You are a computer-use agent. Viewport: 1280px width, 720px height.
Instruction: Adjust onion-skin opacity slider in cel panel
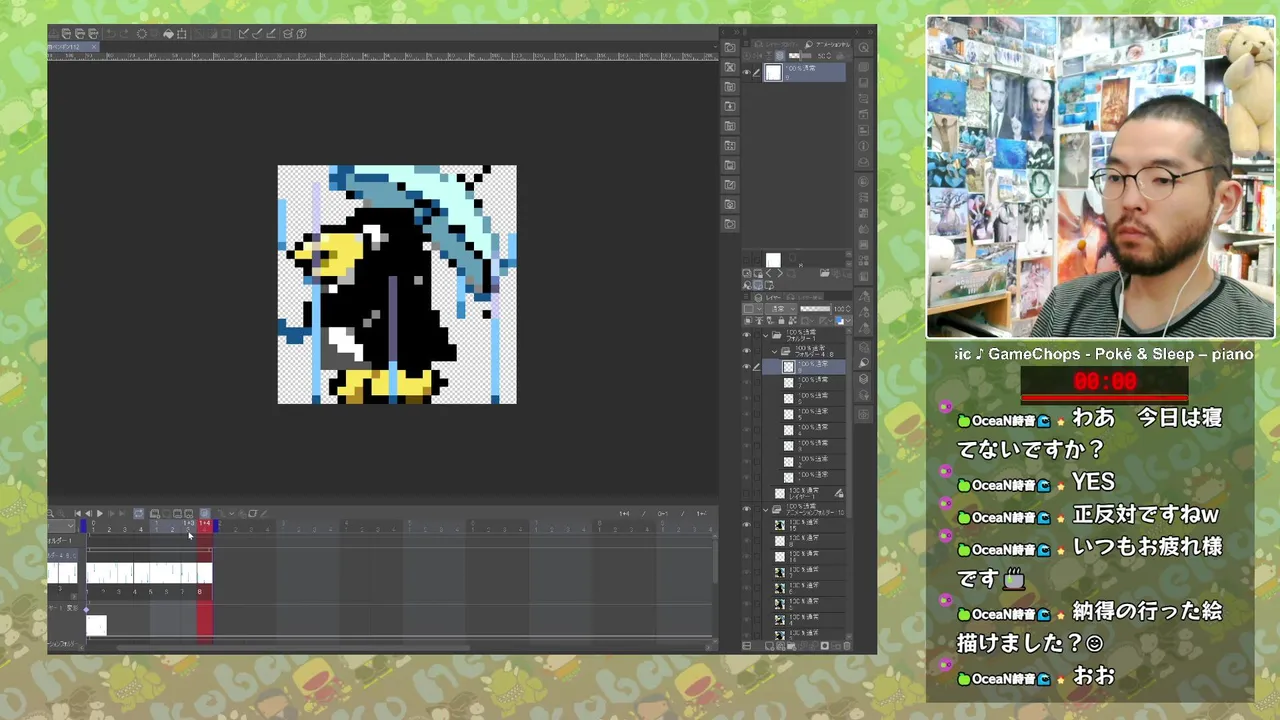click(x=800, y=56)
